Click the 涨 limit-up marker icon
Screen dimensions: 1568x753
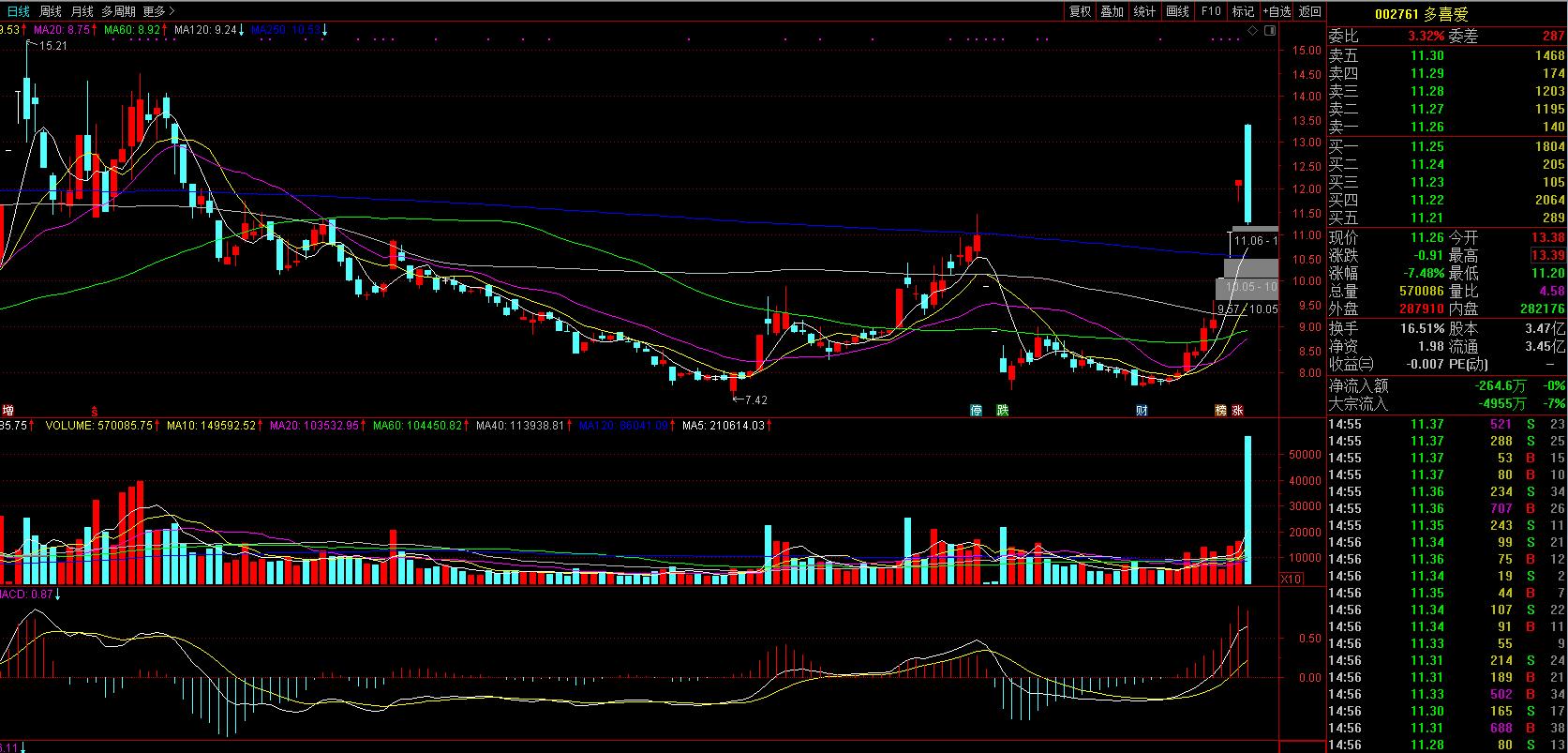click(x=1237, y=411)
